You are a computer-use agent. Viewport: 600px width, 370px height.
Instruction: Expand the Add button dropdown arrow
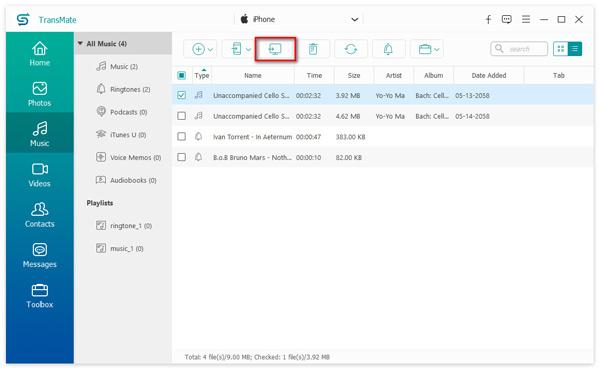pos(210,49)
